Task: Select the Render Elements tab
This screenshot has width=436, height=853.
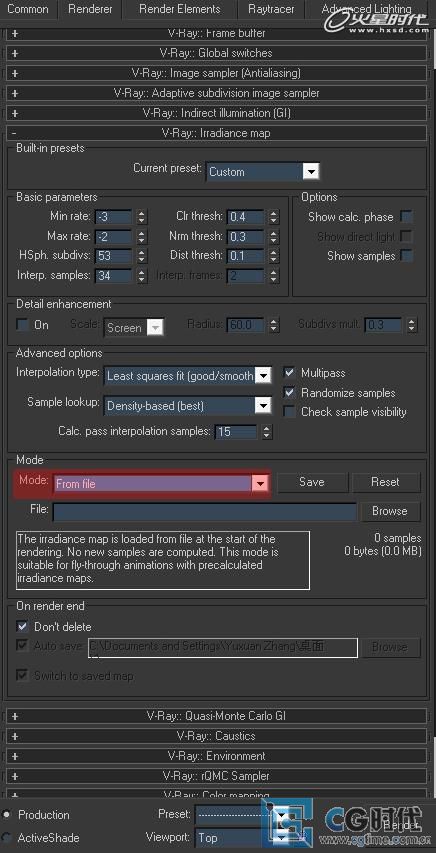Action: [180, 9]
